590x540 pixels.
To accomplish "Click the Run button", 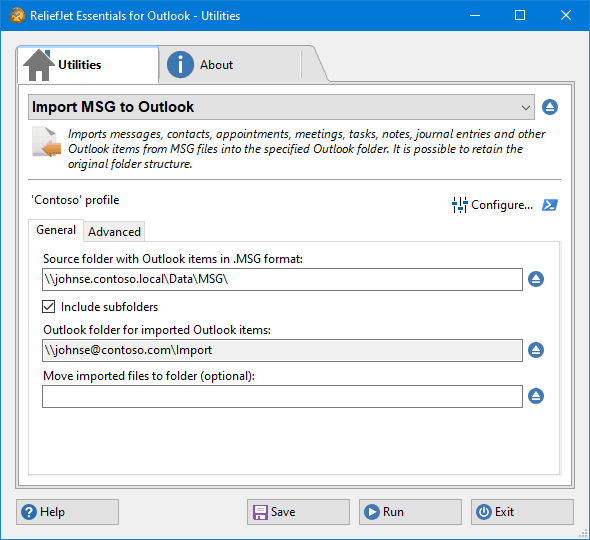I will point(410,512).
